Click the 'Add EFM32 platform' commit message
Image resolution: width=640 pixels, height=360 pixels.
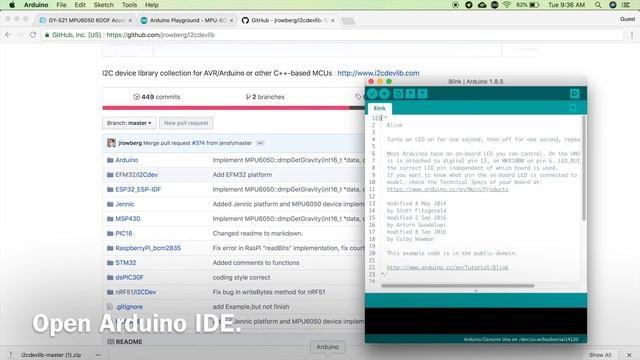point(242,175)
